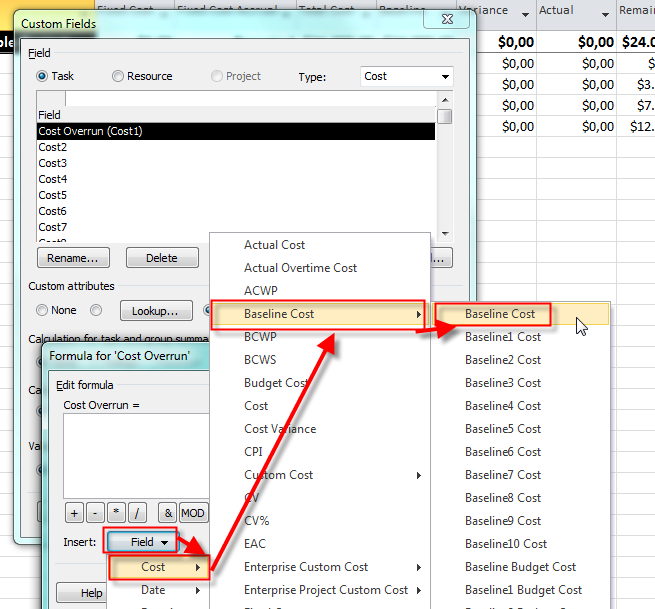Click the Rename... button

coord(73,258)
